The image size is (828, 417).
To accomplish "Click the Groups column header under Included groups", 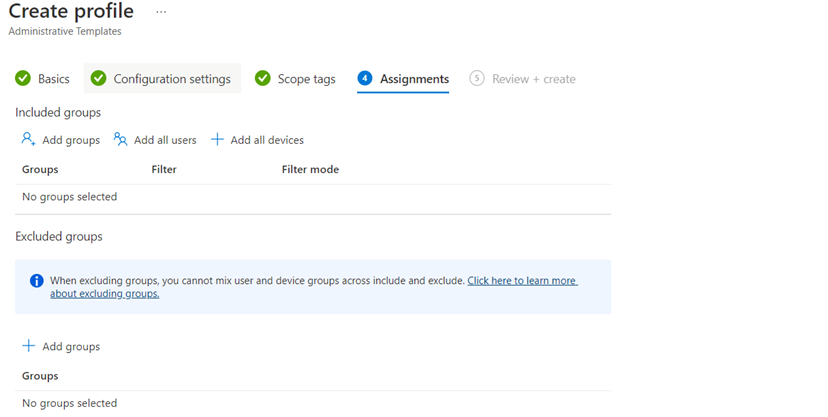I will [x=40, y=170].
